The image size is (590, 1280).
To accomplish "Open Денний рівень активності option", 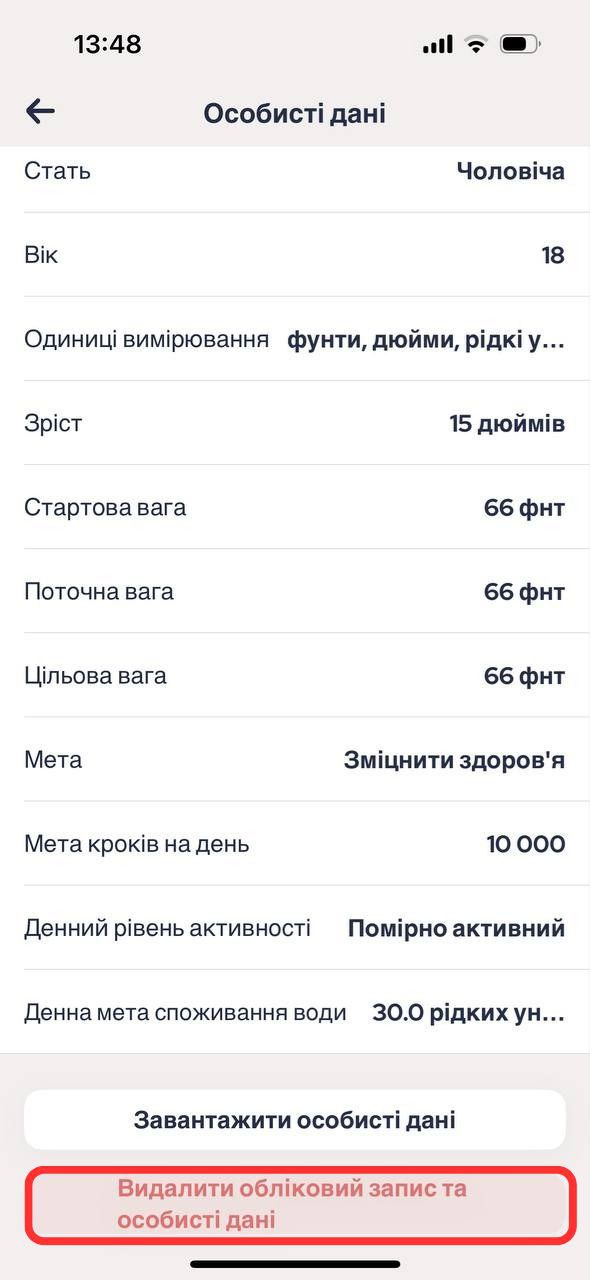I will click(295, 927).
